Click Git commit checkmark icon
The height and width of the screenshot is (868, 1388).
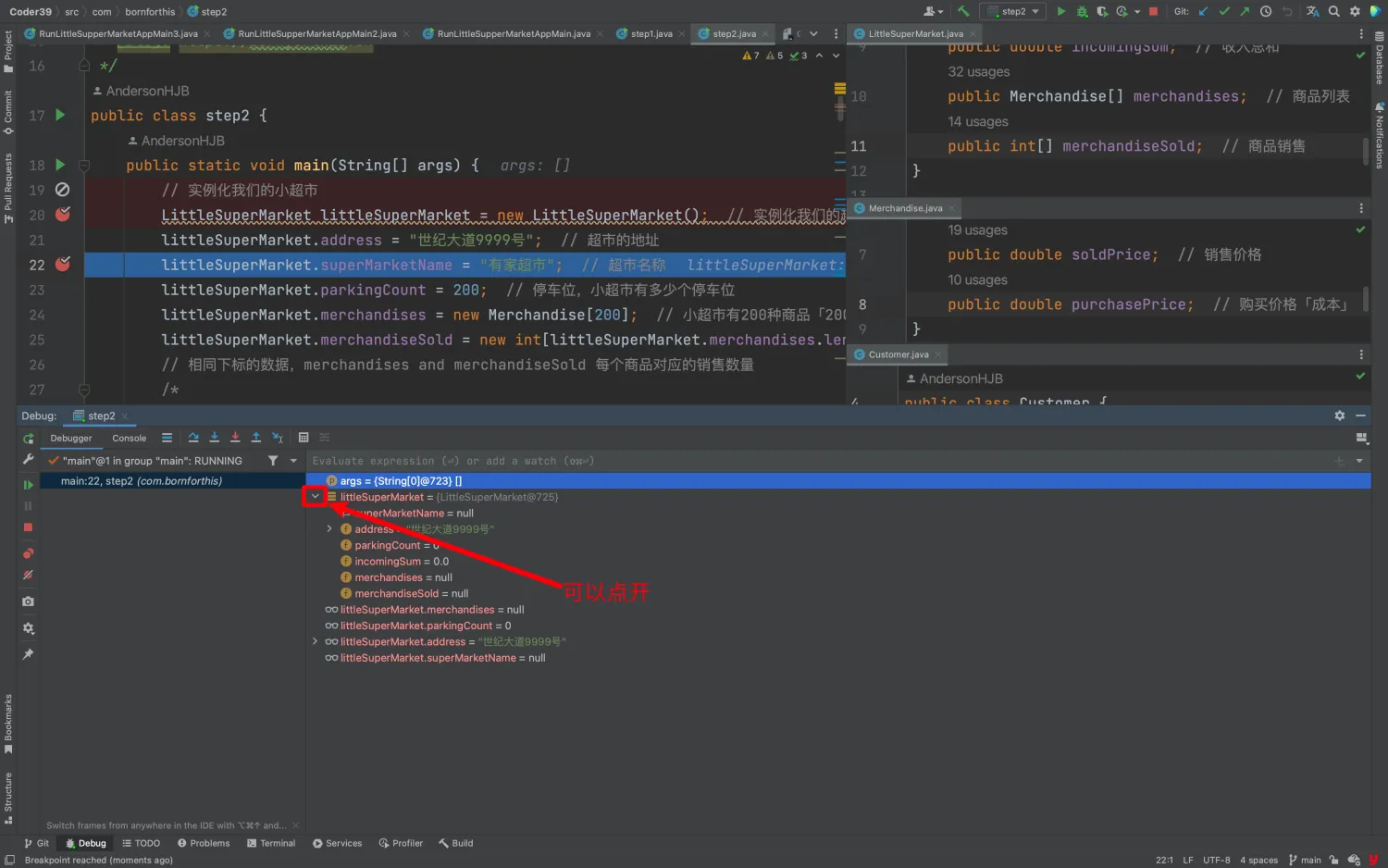pyautogui.click(x=1224, y=11)
